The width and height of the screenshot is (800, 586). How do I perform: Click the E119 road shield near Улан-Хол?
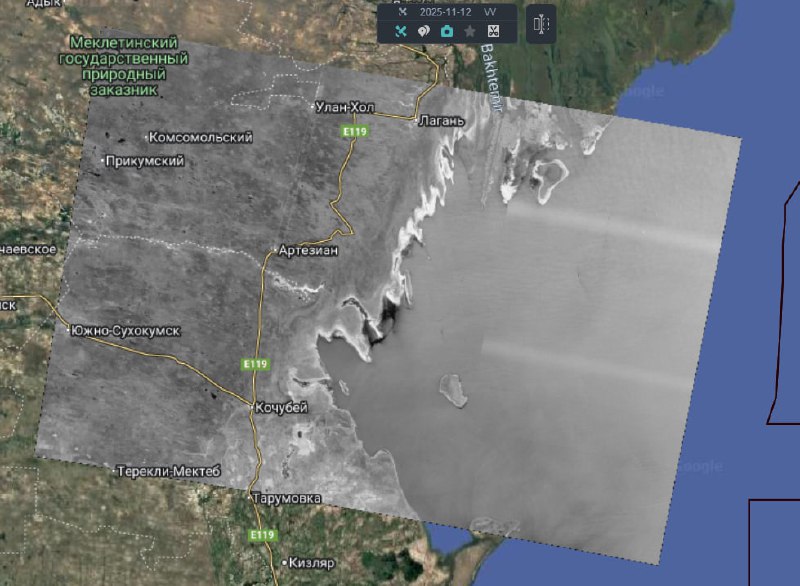point(351,131)
